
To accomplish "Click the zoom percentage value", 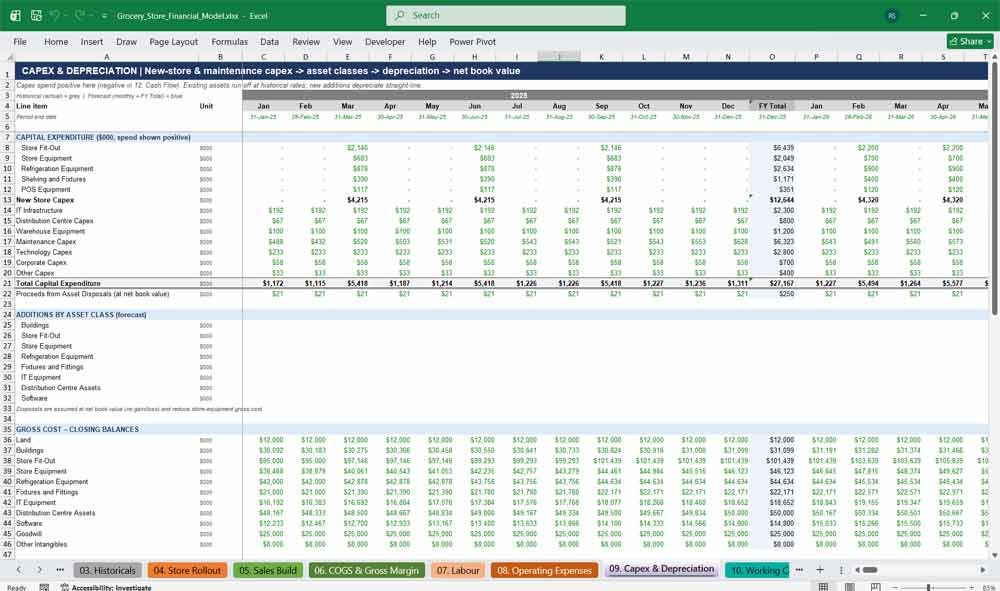I will (988, 587).
